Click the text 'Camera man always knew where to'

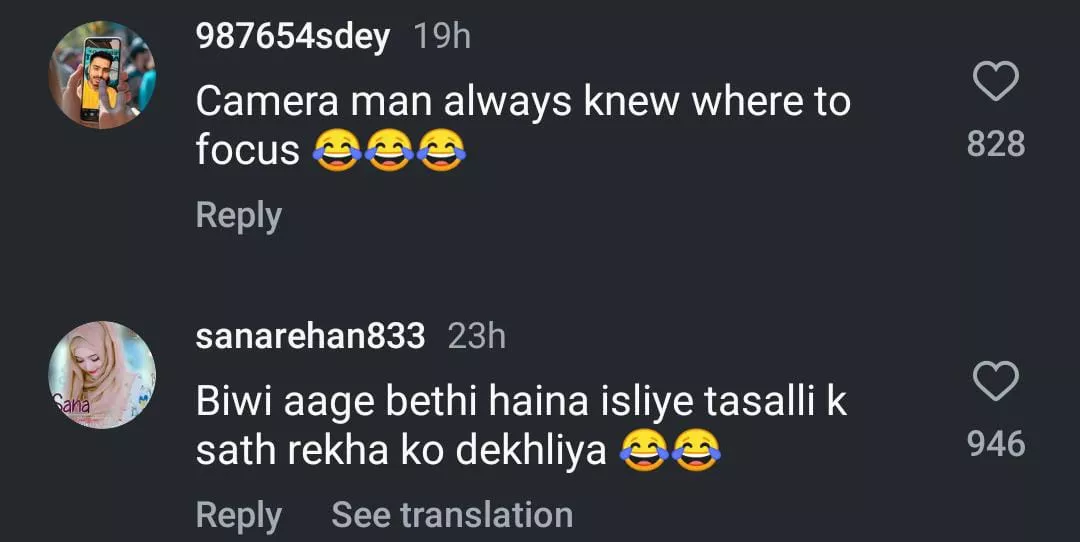pos(522,101)
